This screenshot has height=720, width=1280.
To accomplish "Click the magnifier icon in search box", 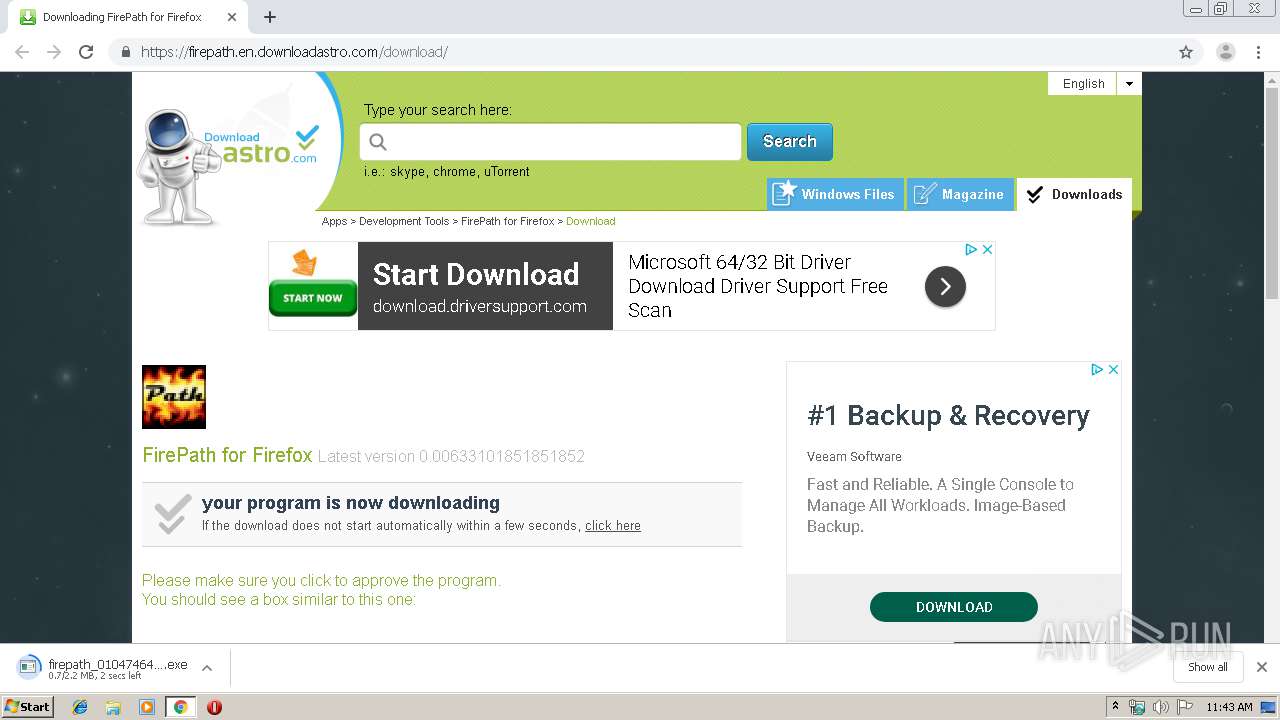I will 378,142.
